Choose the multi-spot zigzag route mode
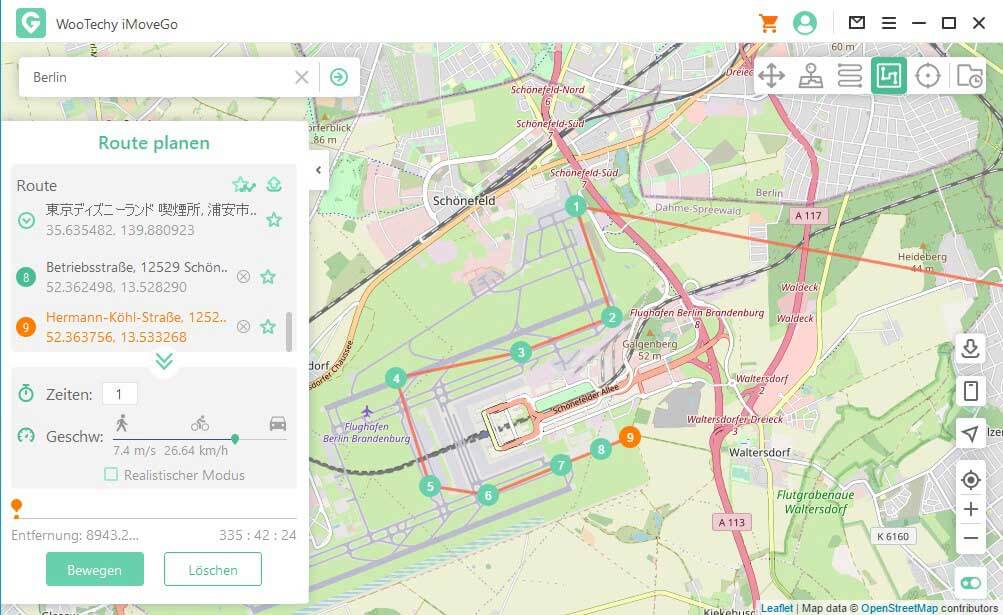Viewport: 1003px width, 615px height. click(850, 74)
